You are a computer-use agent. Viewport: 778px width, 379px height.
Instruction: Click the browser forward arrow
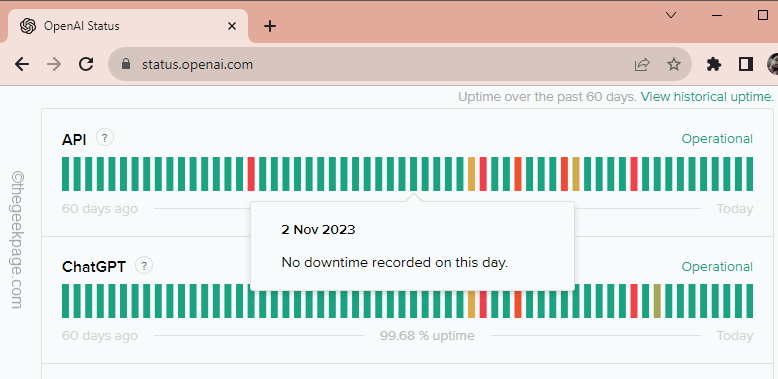(x=54, y=64)
